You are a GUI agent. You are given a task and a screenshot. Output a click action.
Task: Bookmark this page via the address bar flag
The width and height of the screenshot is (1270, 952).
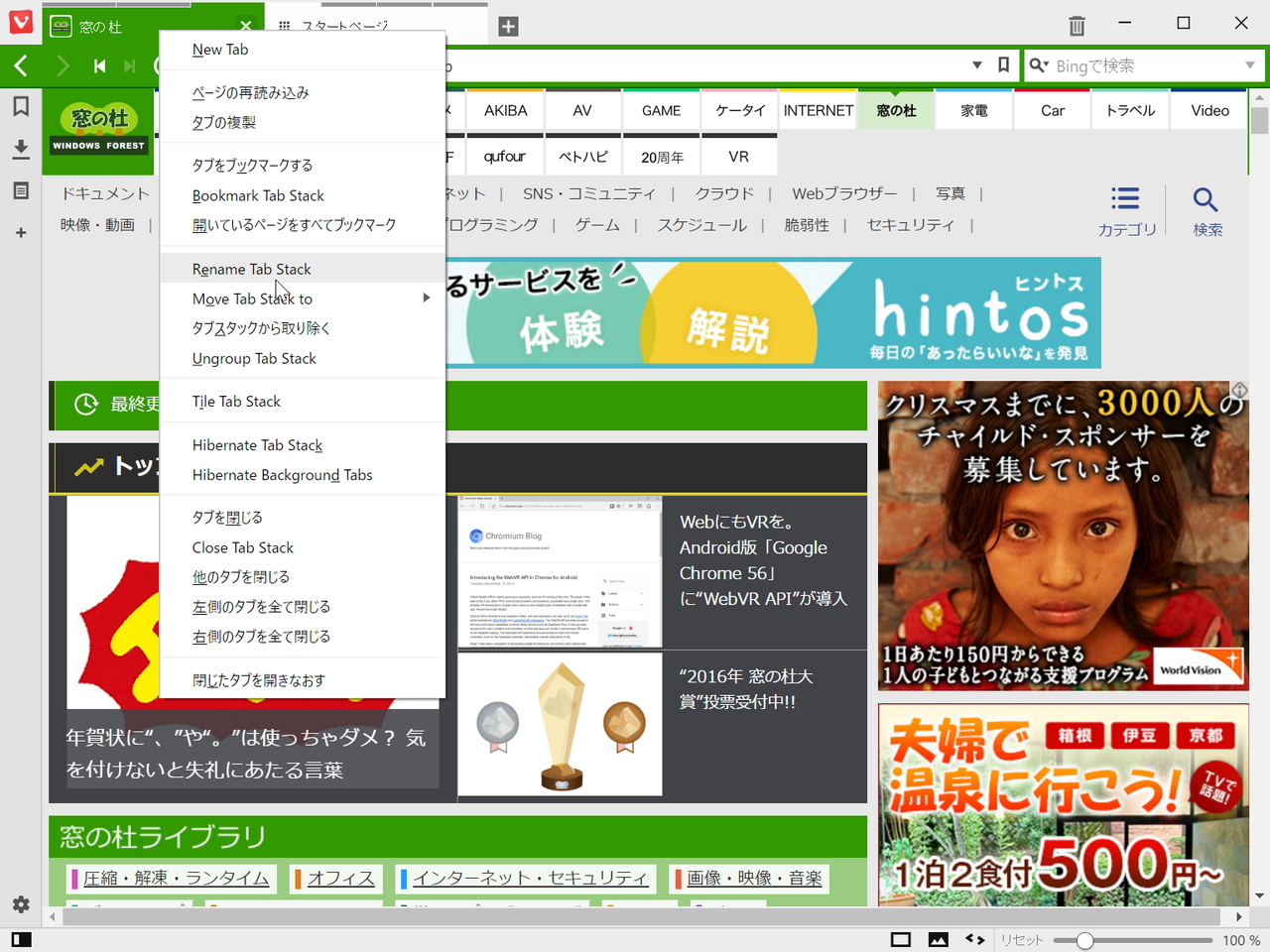(x=1003, y=65)
